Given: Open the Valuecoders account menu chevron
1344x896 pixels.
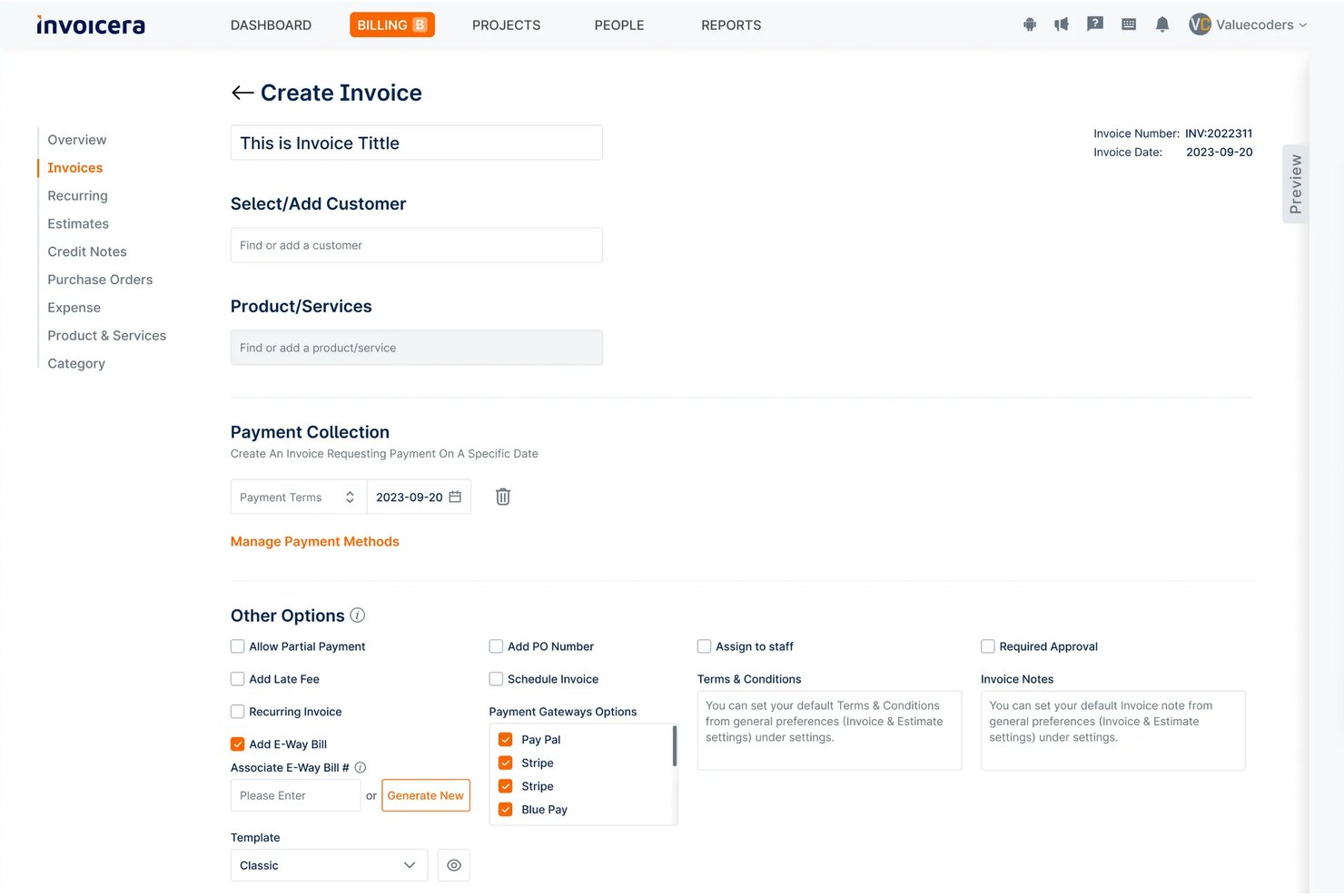Looking at the screenshot, I should point(1303,25).
